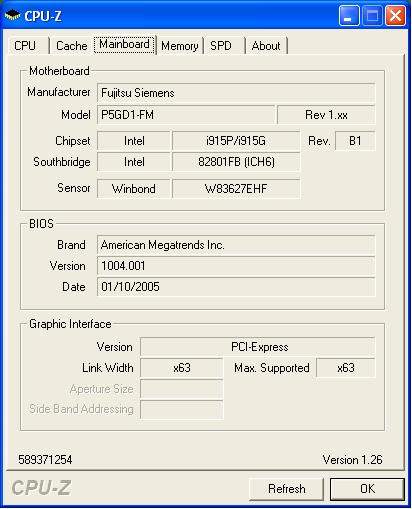Click the Winbond sensor vendor field
This screenshot has height=509, width=412.
134,189
